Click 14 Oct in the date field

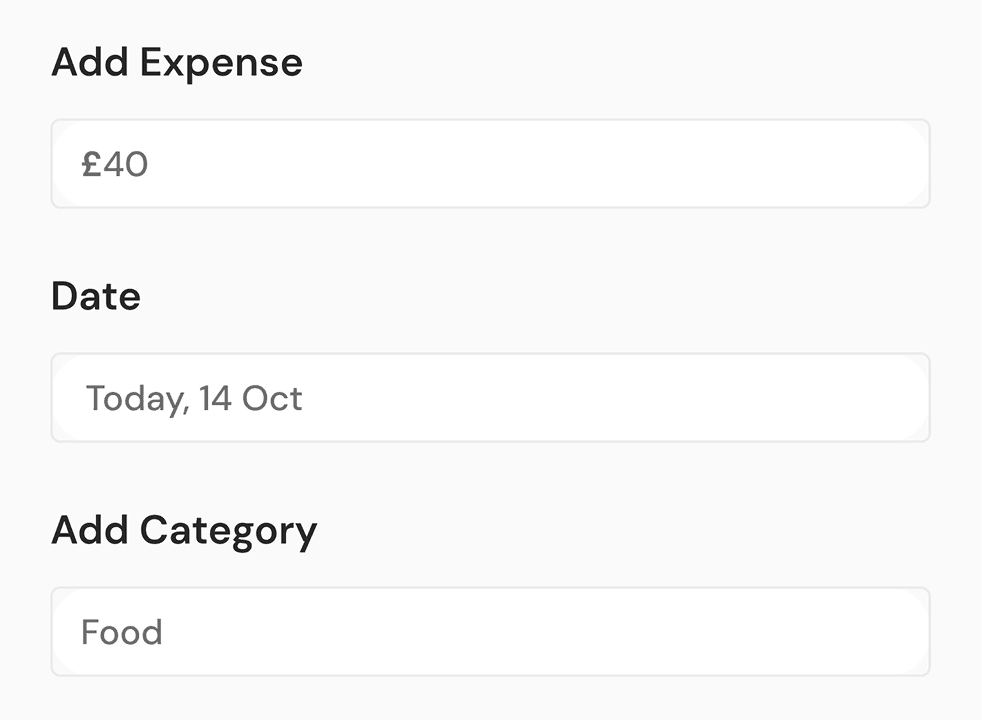tap(250, 398)
